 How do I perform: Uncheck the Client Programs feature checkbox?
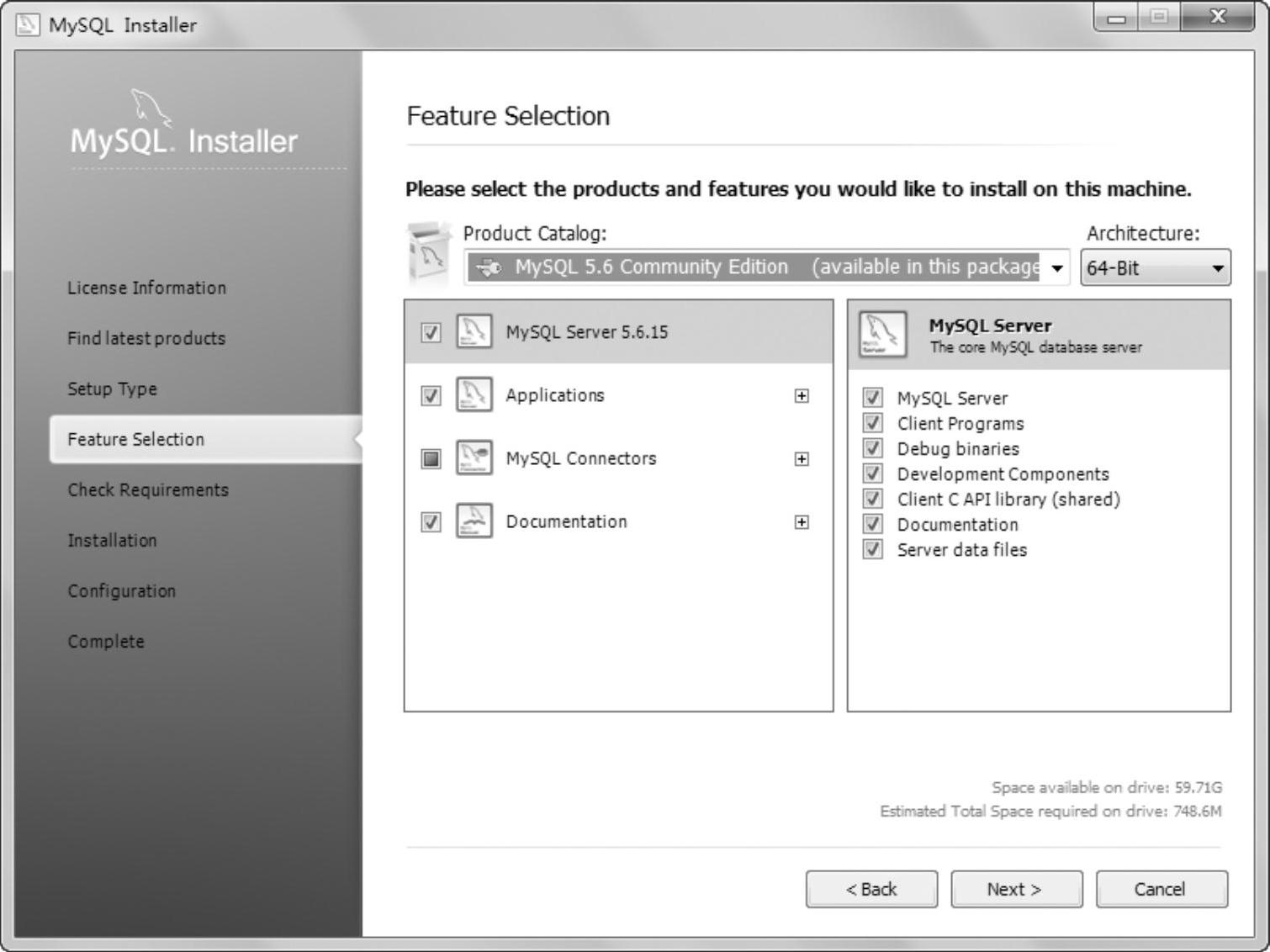click(873, 423)
